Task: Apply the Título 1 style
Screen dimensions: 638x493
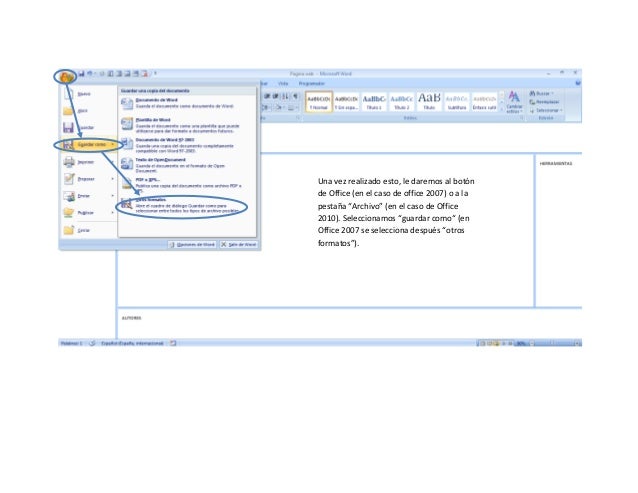Action: click(x=374, y=102)
